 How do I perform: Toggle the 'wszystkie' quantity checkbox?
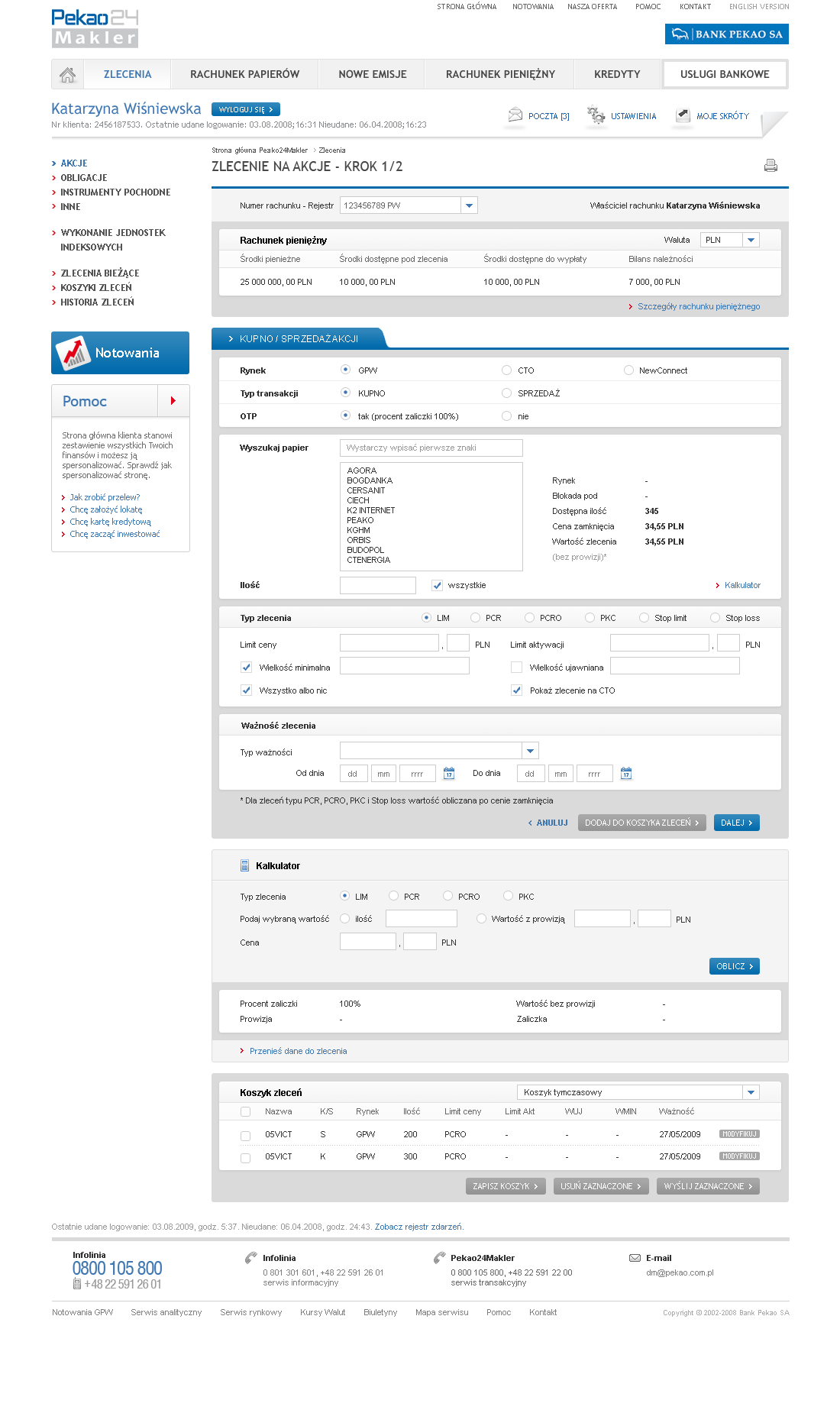click(437, 585)
